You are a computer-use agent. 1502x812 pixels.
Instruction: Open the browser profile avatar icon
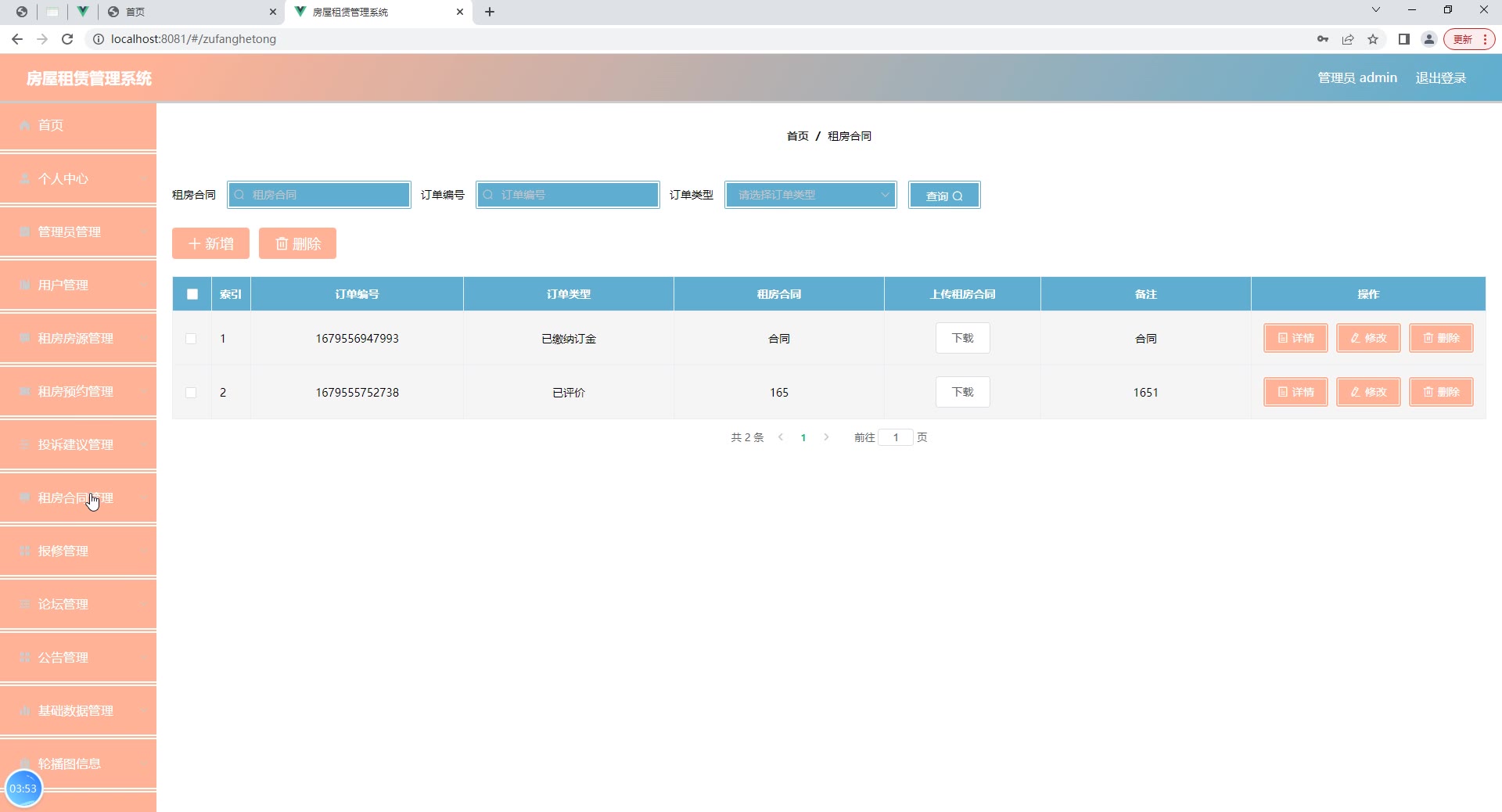tap(1429, 39)
